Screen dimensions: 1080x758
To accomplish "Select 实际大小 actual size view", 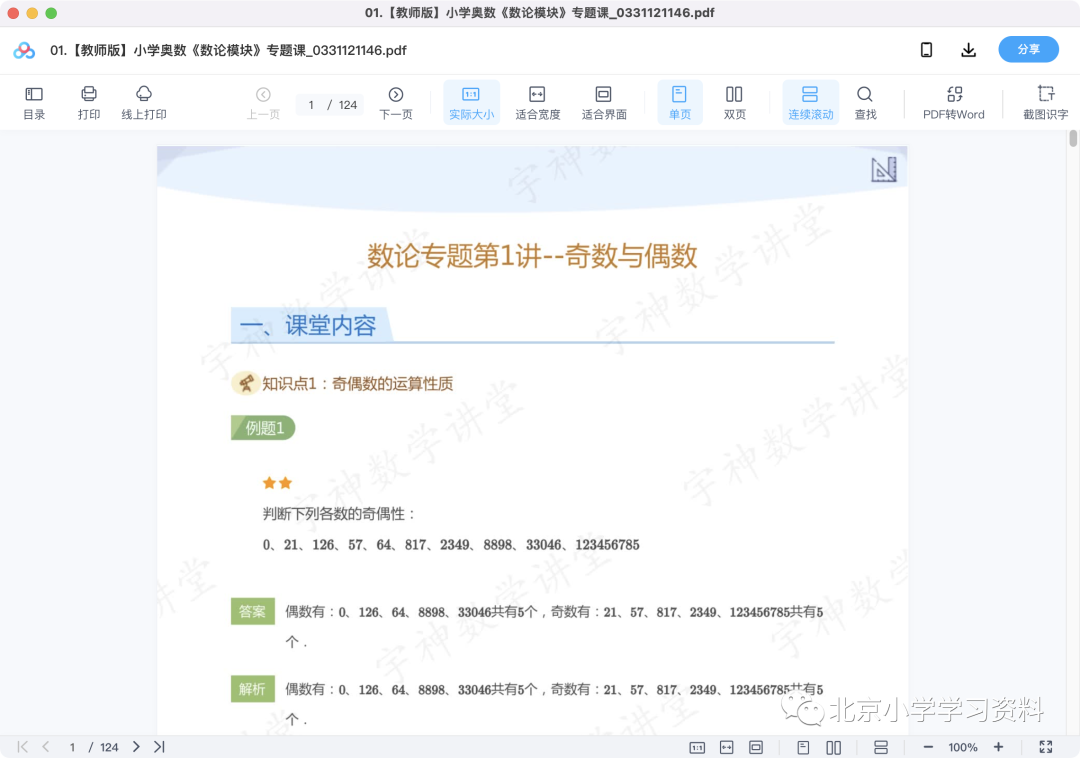I will [471, 103].
